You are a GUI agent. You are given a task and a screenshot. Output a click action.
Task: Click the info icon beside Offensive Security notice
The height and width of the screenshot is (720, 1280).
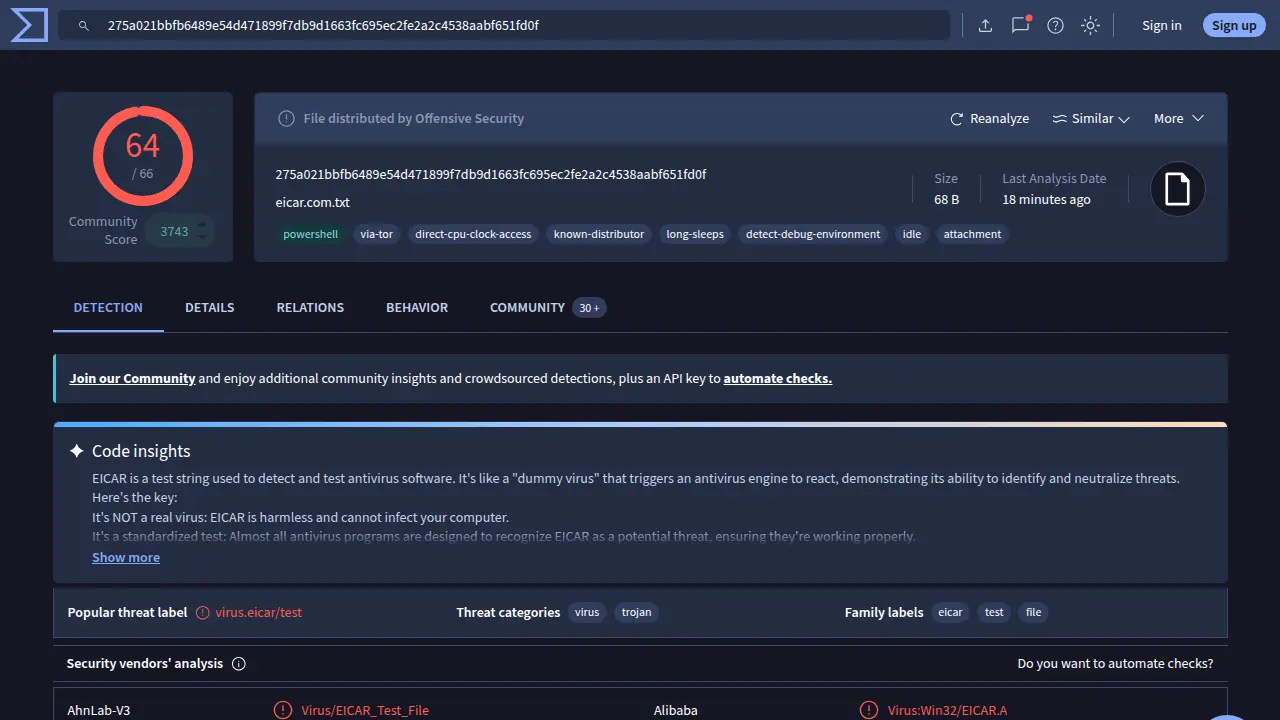click(x=286, y=118)
